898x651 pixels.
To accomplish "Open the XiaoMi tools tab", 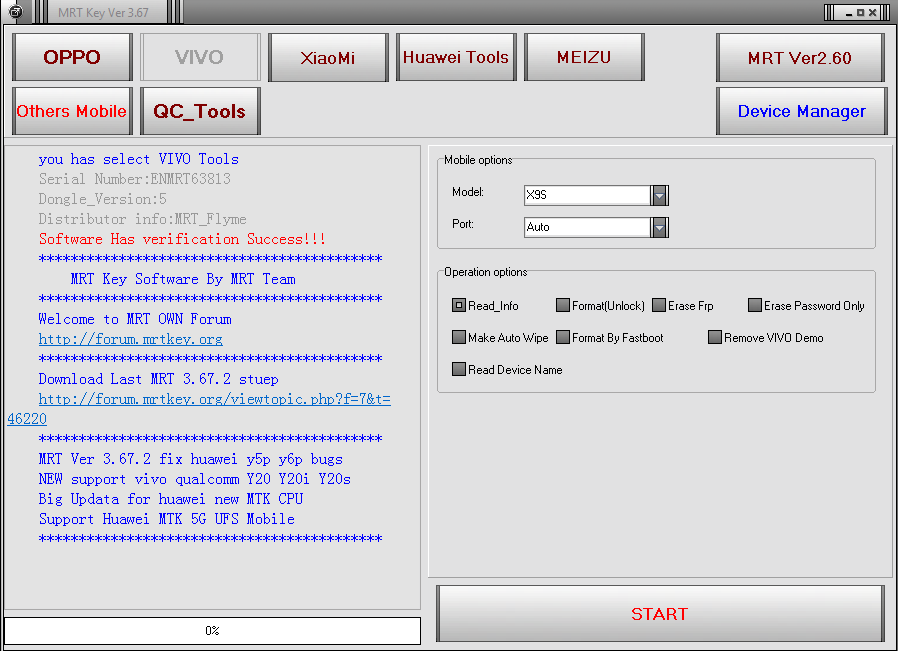I will point(328,57).
